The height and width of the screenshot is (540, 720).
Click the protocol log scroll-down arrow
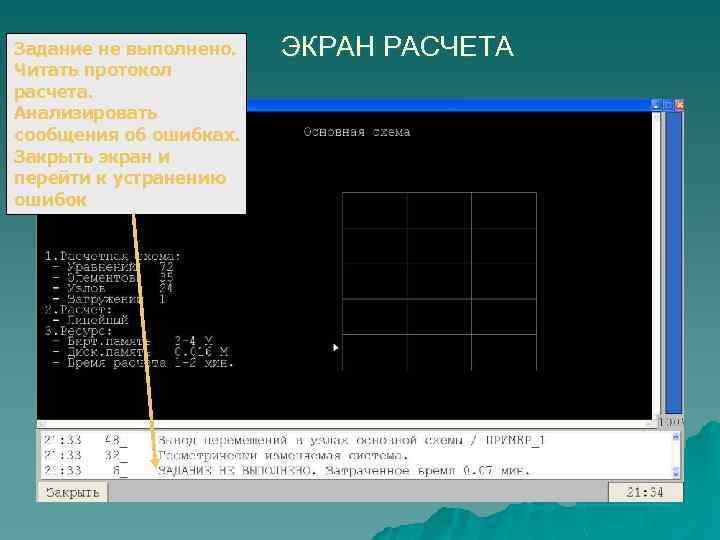[675, 472]
